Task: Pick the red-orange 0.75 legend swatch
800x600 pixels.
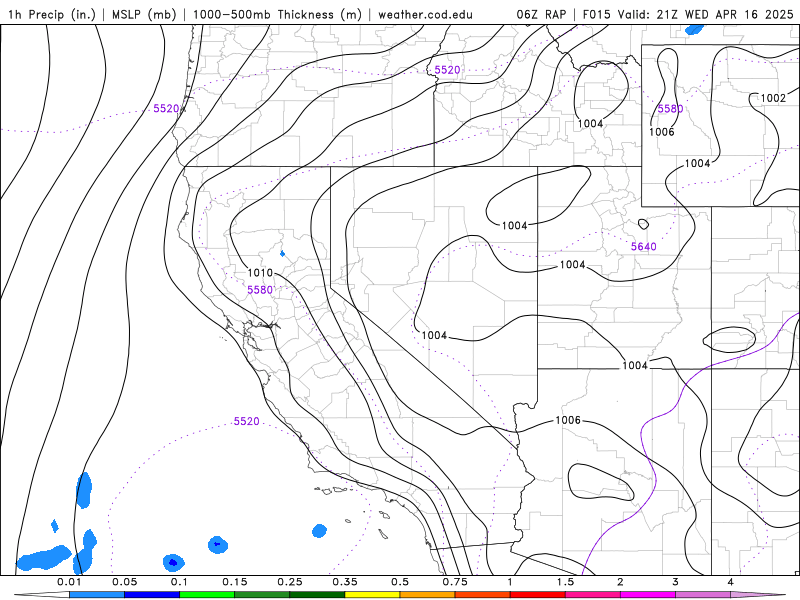Action: coord(483,595)
